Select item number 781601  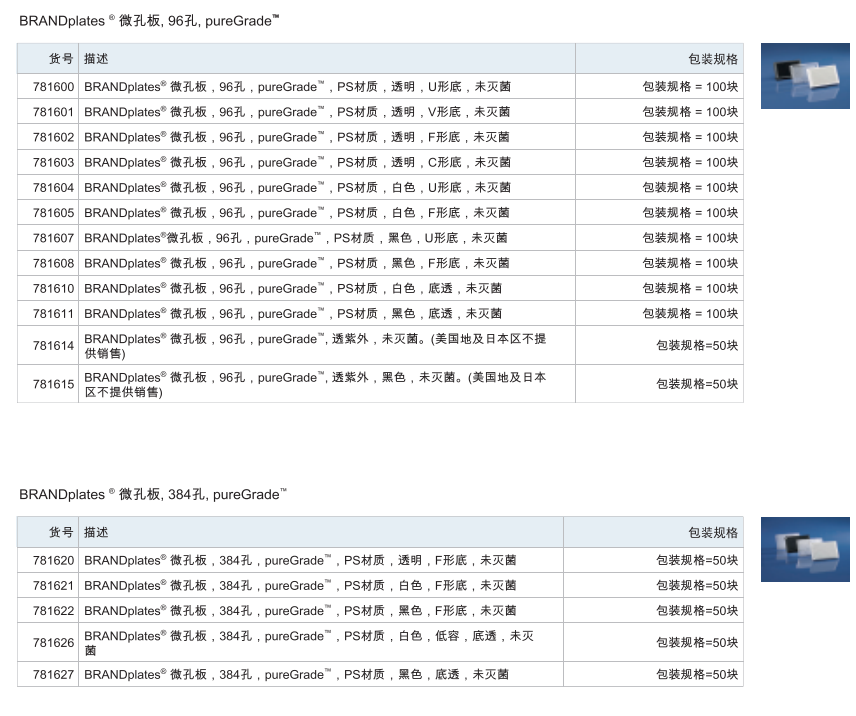pyautogui.click(x=53, y=112)
